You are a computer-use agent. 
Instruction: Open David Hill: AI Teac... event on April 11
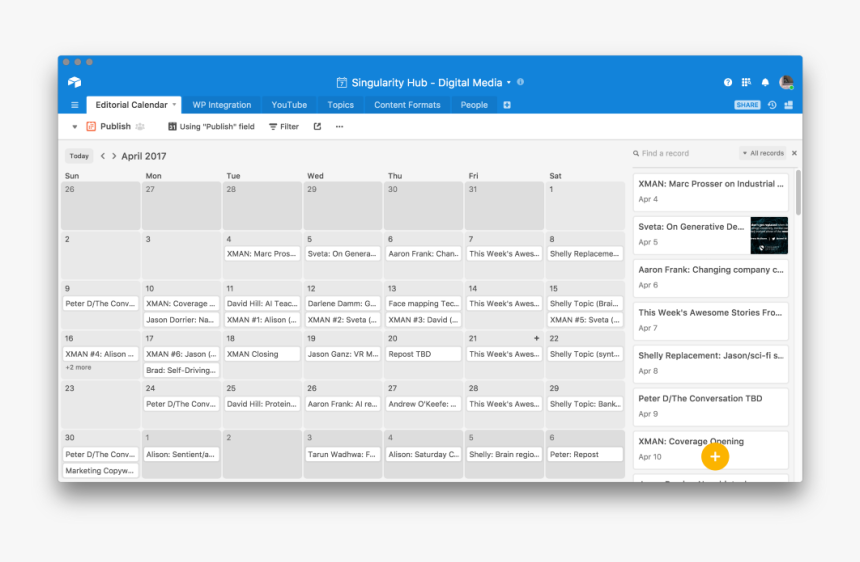pyautogui.click(x=262, y=304)
